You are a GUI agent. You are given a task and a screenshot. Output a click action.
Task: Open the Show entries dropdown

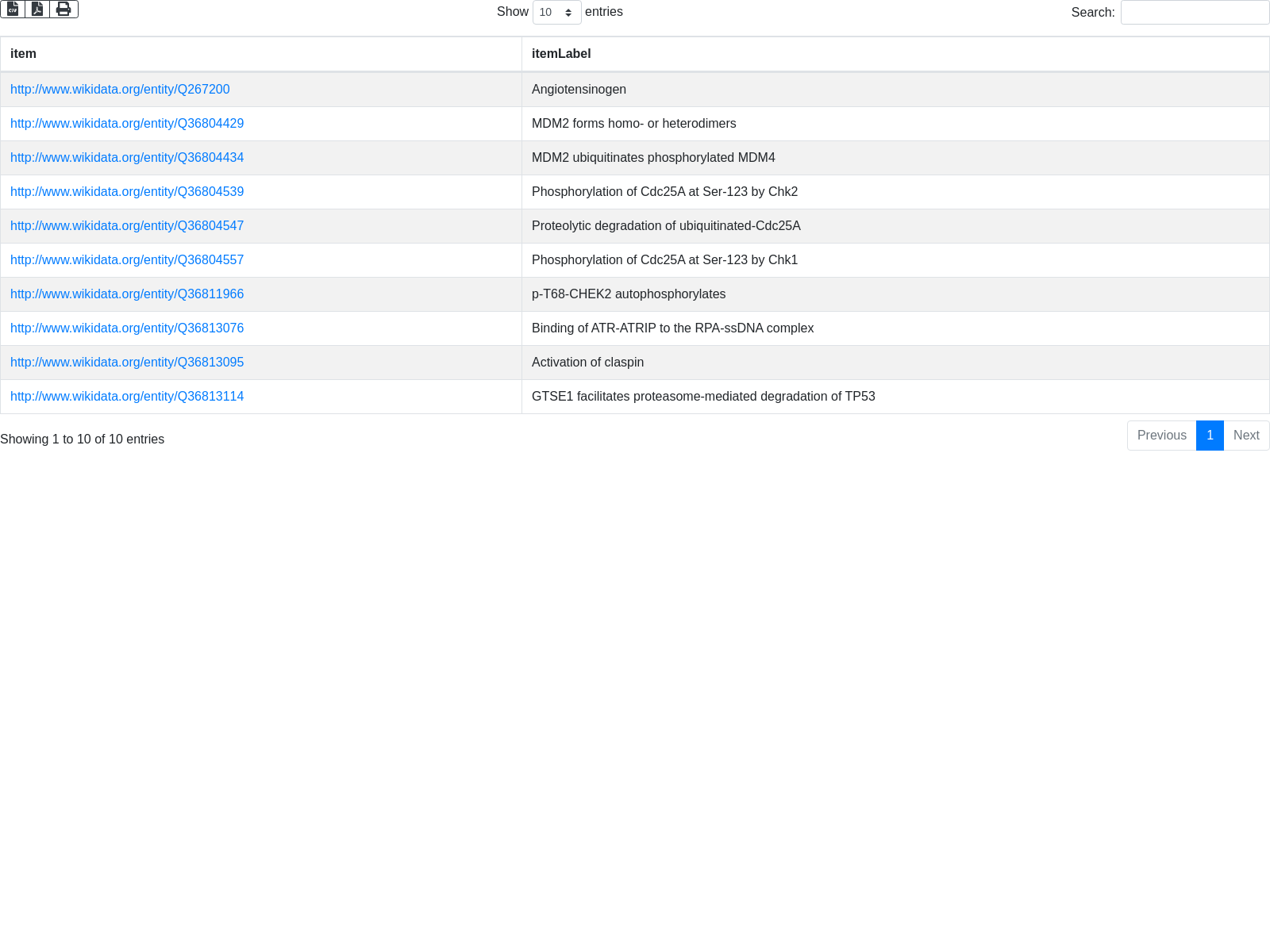tap(556, 13)
